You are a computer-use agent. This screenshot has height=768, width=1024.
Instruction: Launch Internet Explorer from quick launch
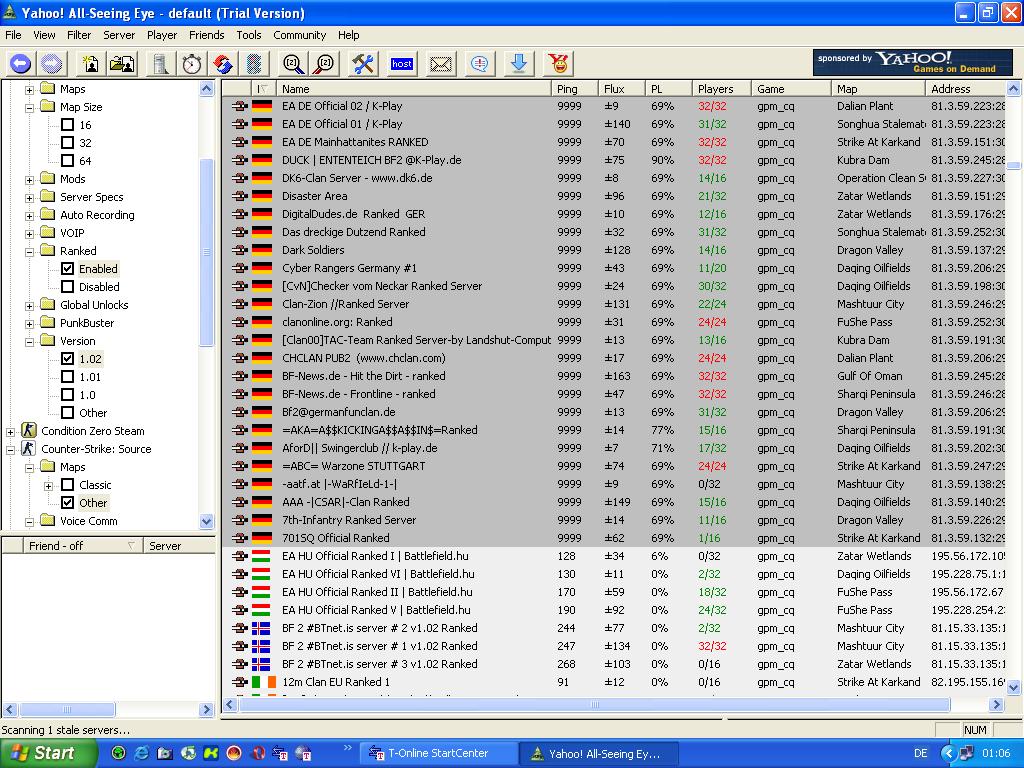pyautogui.click(x=141, y=753)
